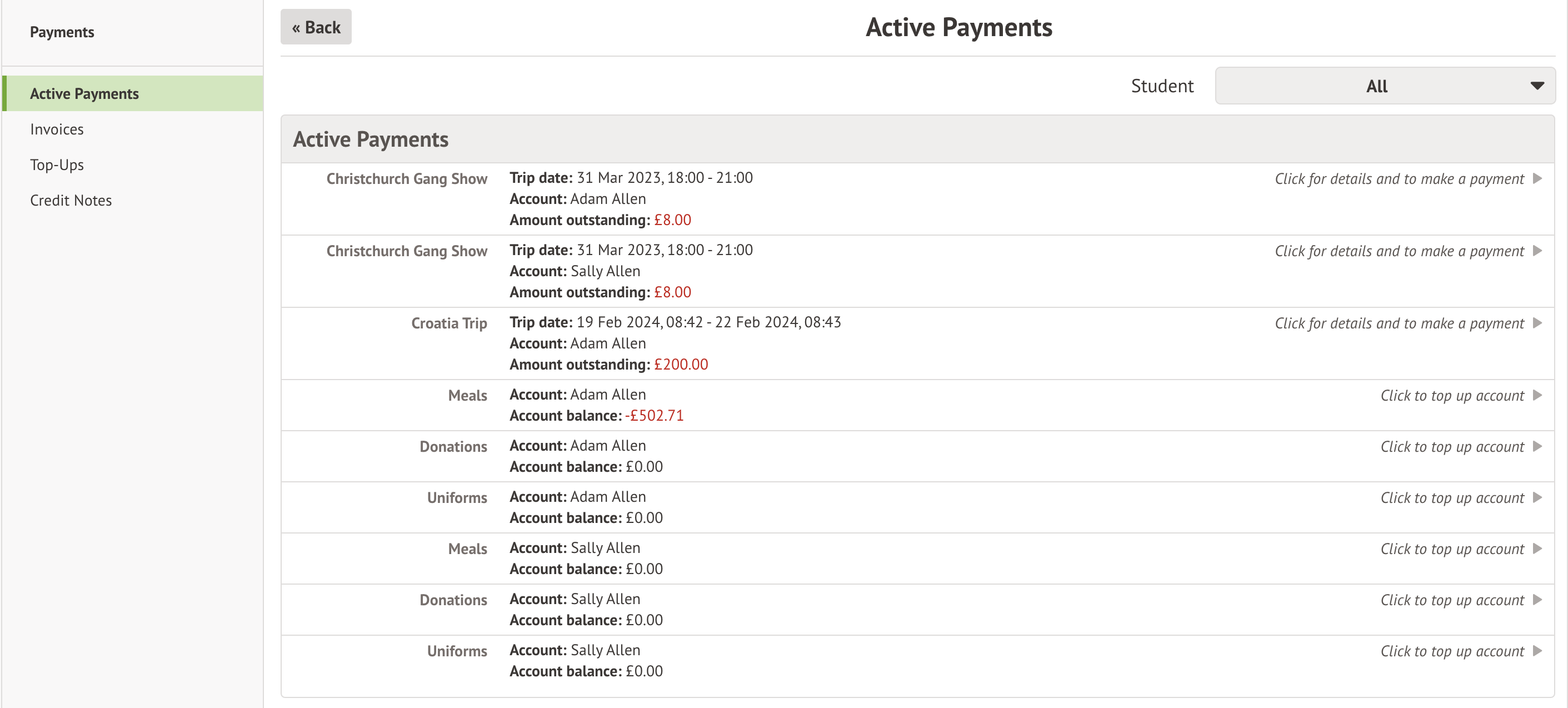Screen dimensions: 1568x708
Task: Go back using the Back button
Action: pos(316,27)
